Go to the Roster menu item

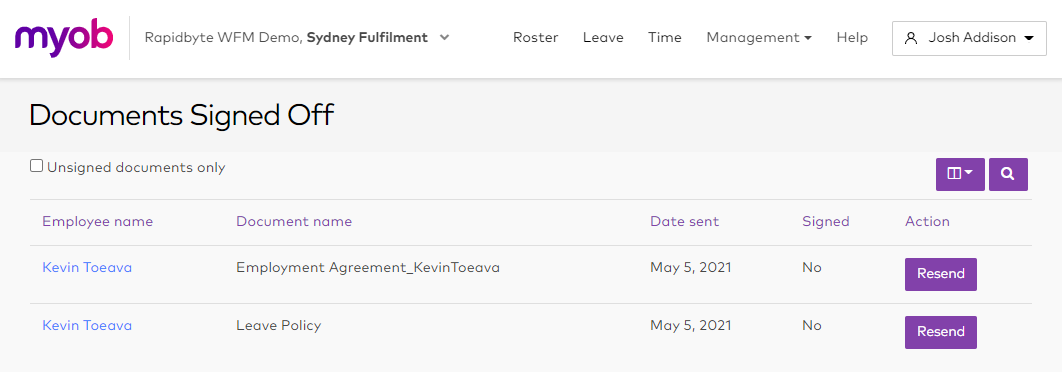(x=535, y=38)
